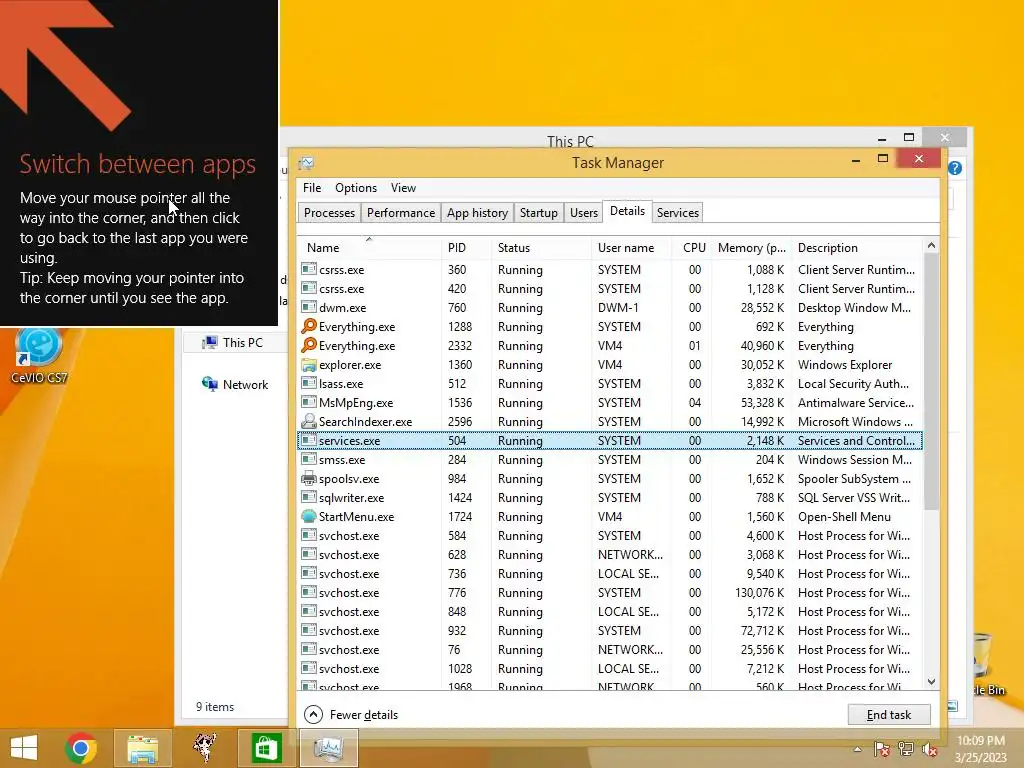
Task: Select the sqlwriter.exe process row
Action: [610, 497]
